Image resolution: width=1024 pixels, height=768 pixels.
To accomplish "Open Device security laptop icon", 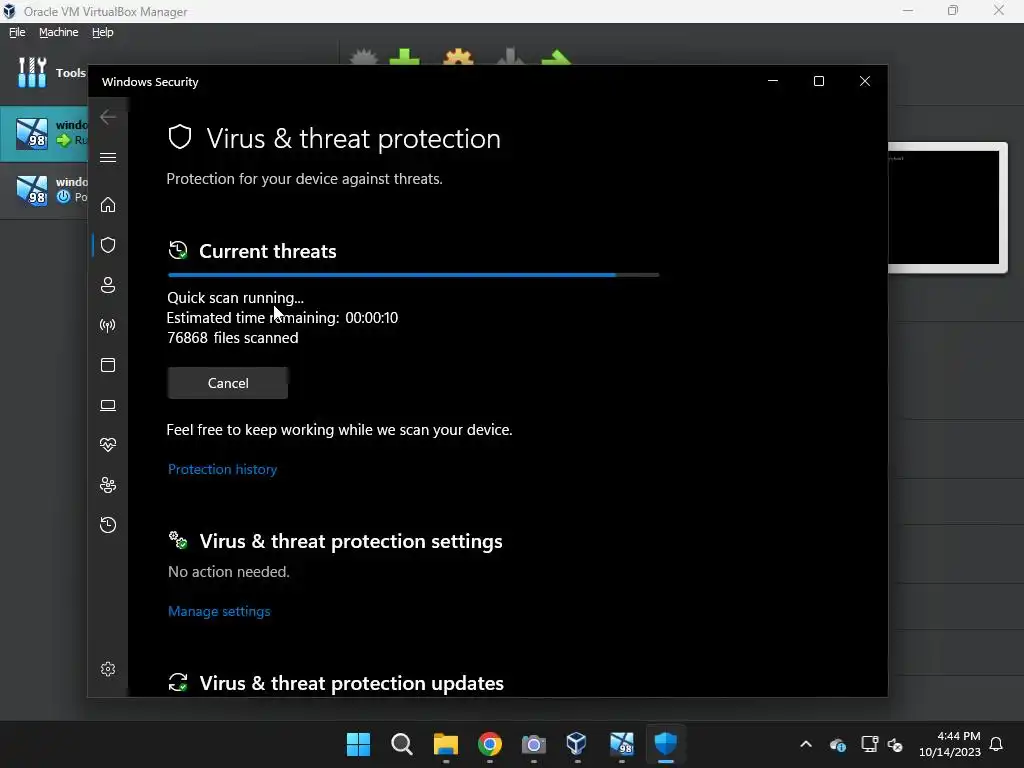I will click(x=108, y=406).
